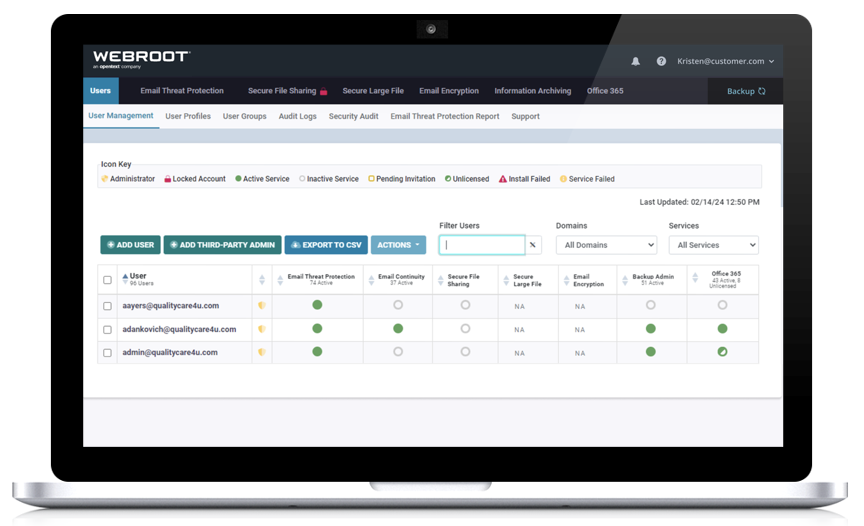Screen dimensions: 864x526
Task: Clear the Filter Users field with X
Action: coord(533,245)
